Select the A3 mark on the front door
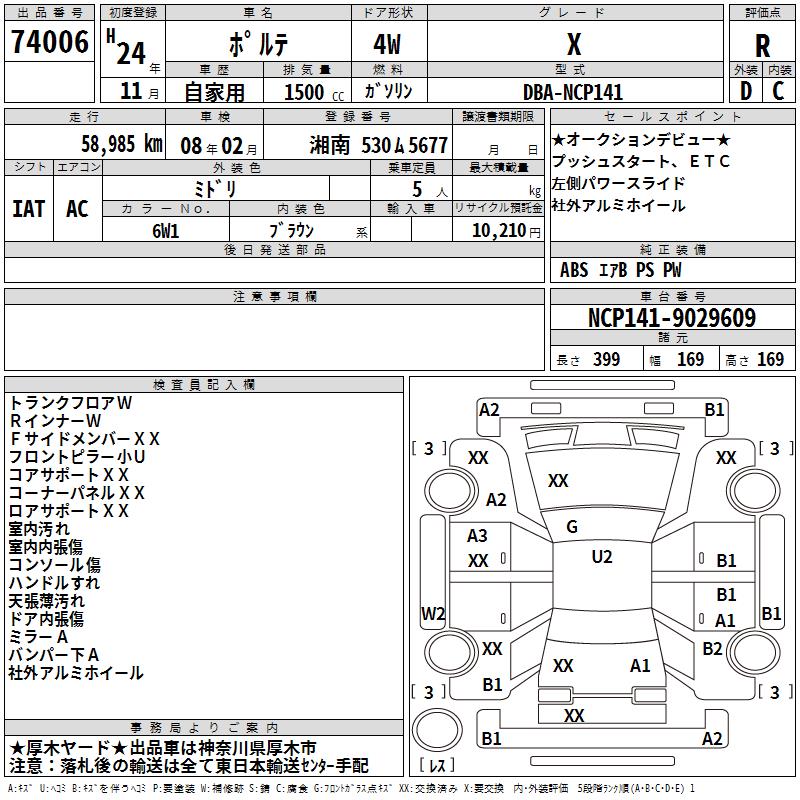This screenshot has width=800, height=800. [x=478, y=536]
